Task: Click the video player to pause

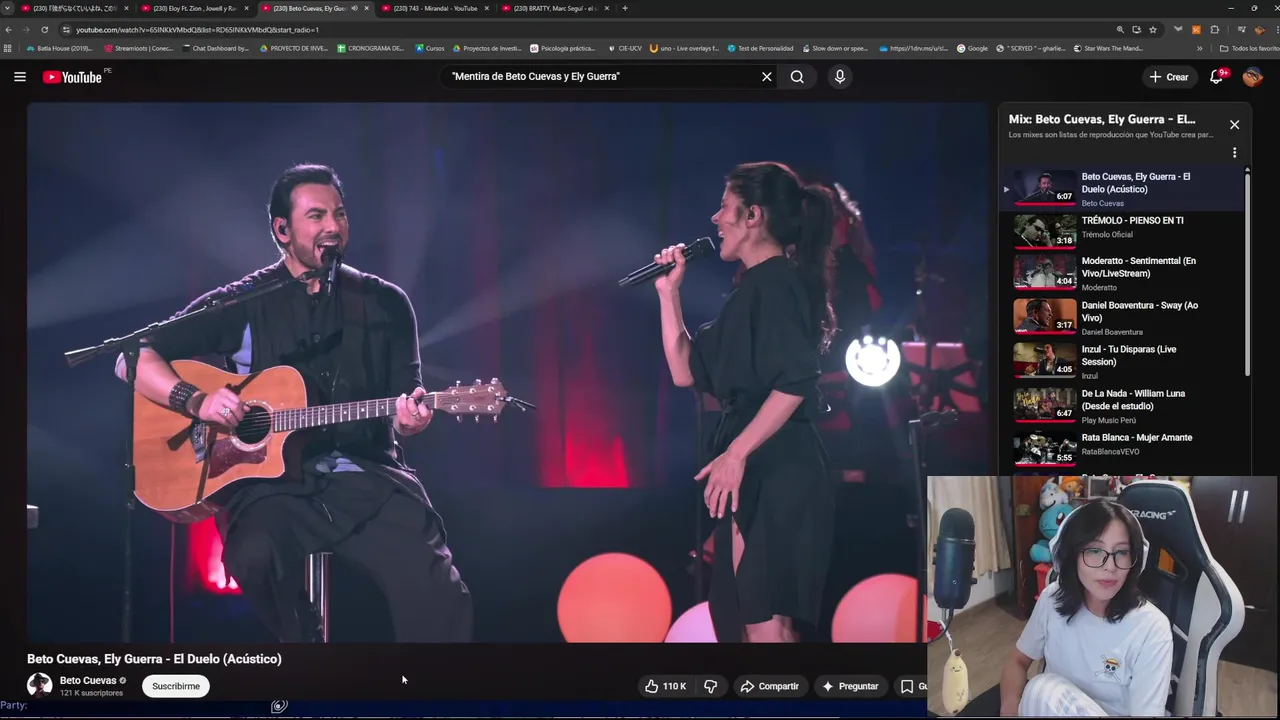Action: [507, 372]
